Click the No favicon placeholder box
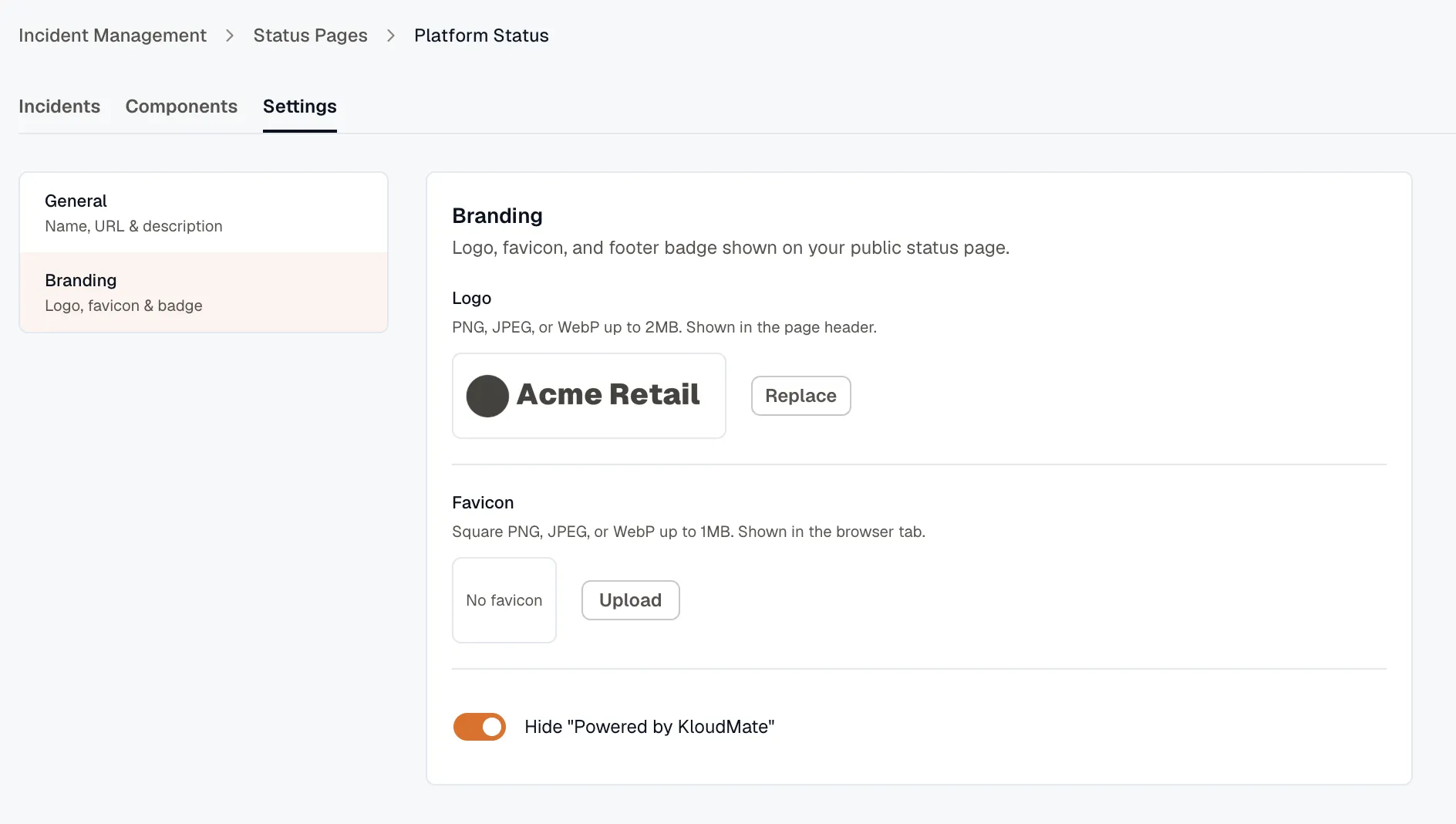Viewport: 1456px width, 824px height. point(504,600)
